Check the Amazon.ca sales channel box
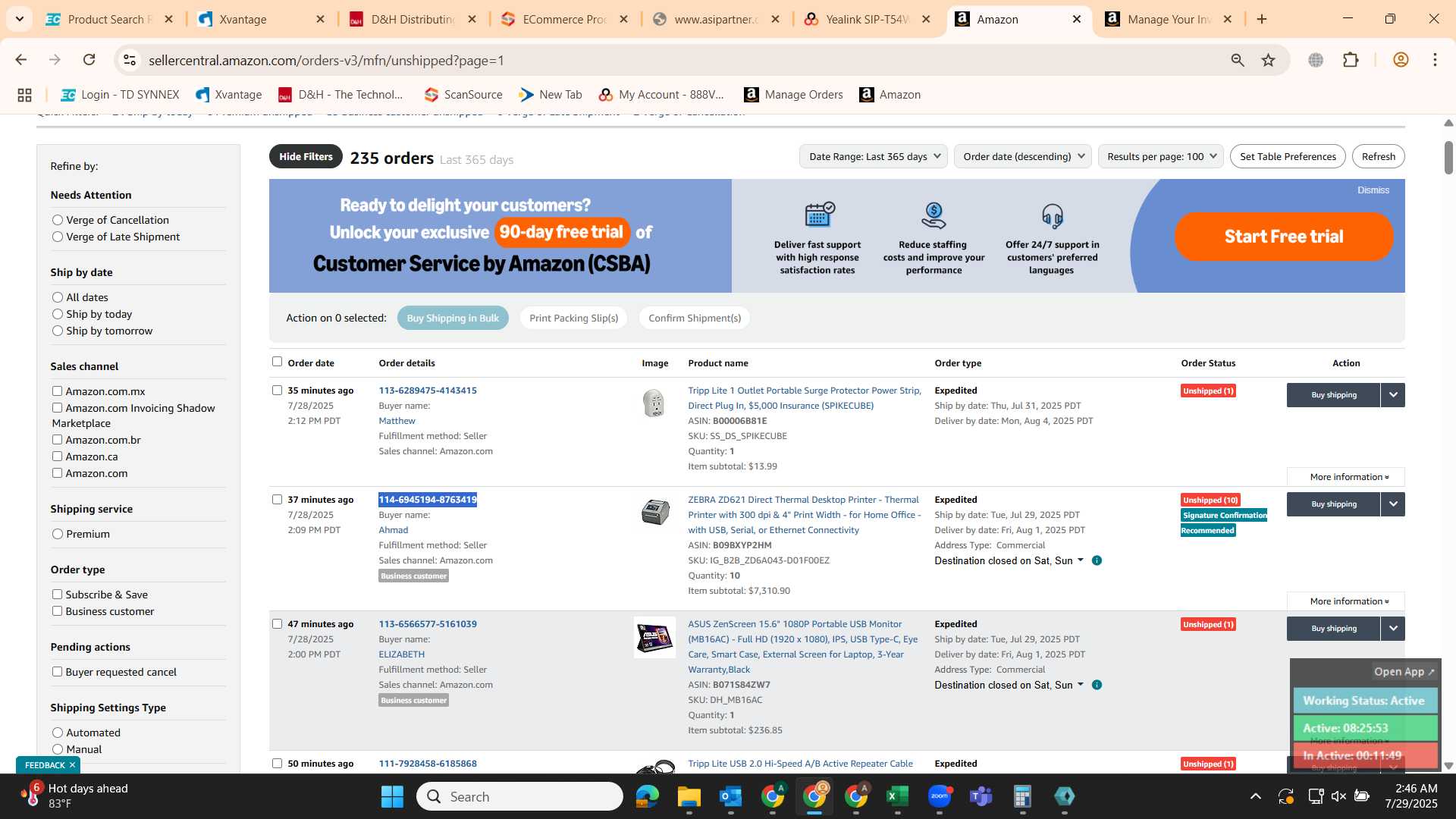1456x819 pixels. (x=57, y=457)
